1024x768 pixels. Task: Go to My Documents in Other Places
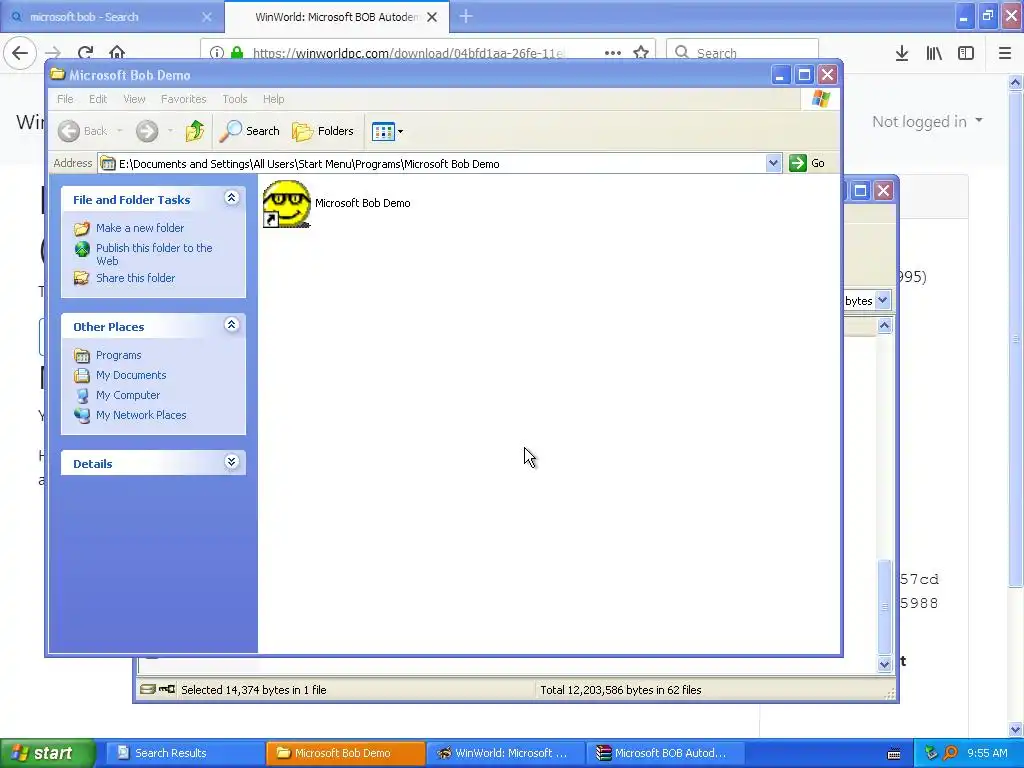[131, 375]
